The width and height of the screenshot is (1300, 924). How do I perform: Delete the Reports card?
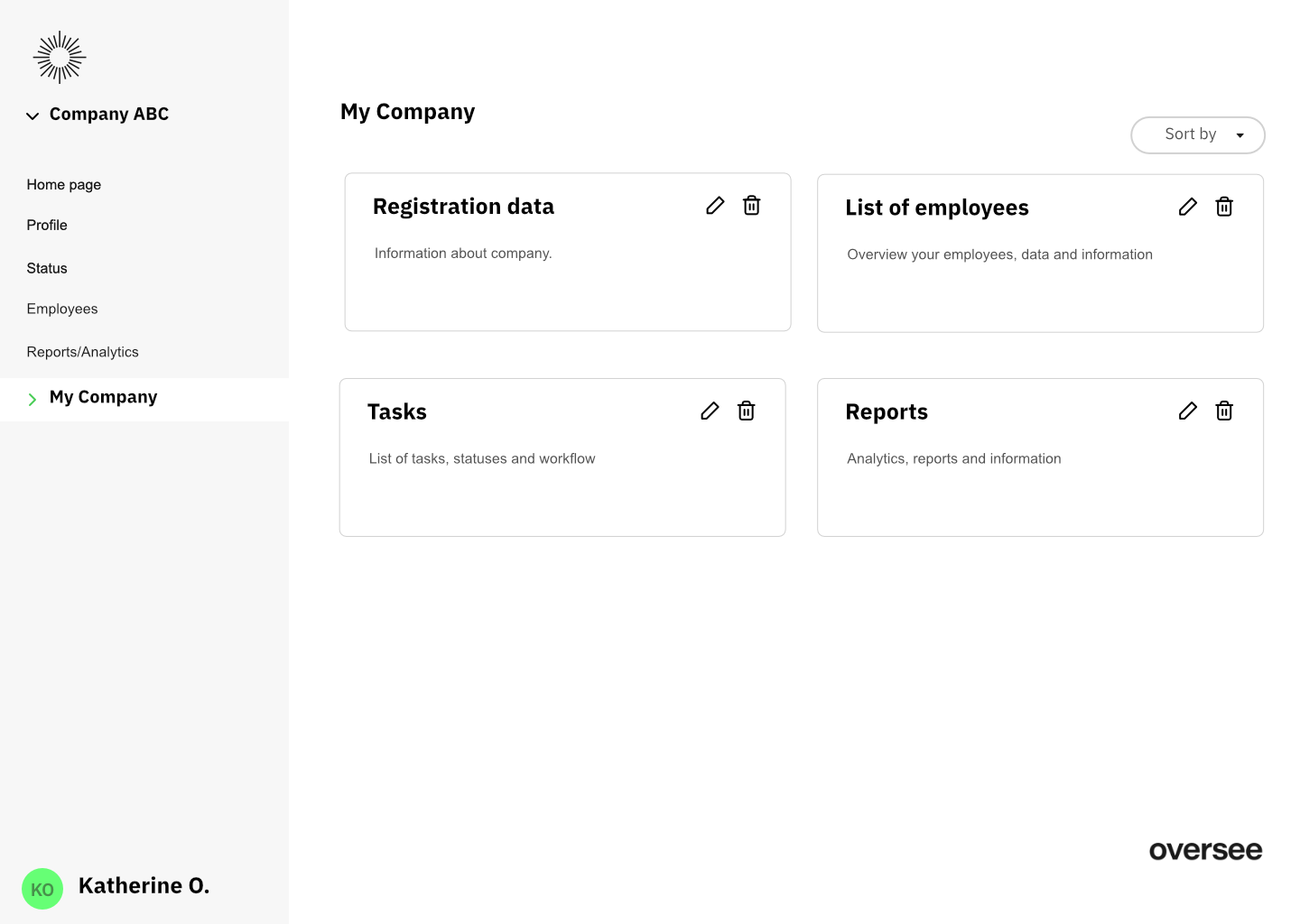(x=1224, y=411)
